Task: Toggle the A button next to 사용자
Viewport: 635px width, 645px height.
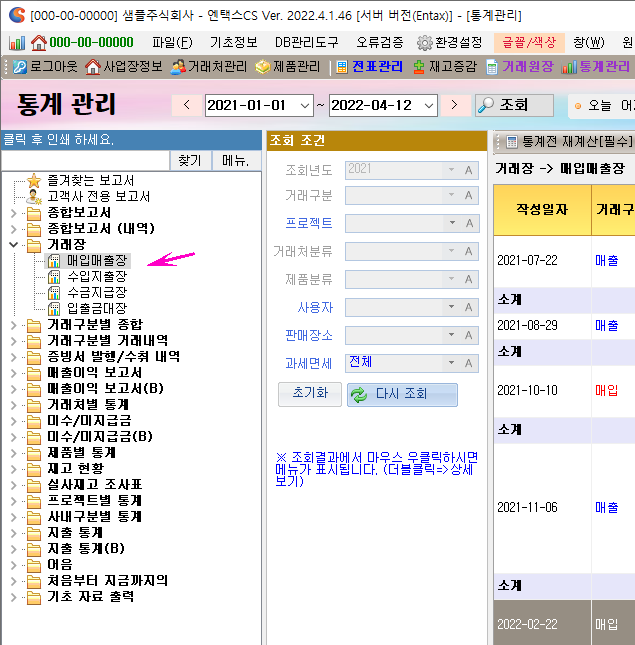Action: (469, 307)
